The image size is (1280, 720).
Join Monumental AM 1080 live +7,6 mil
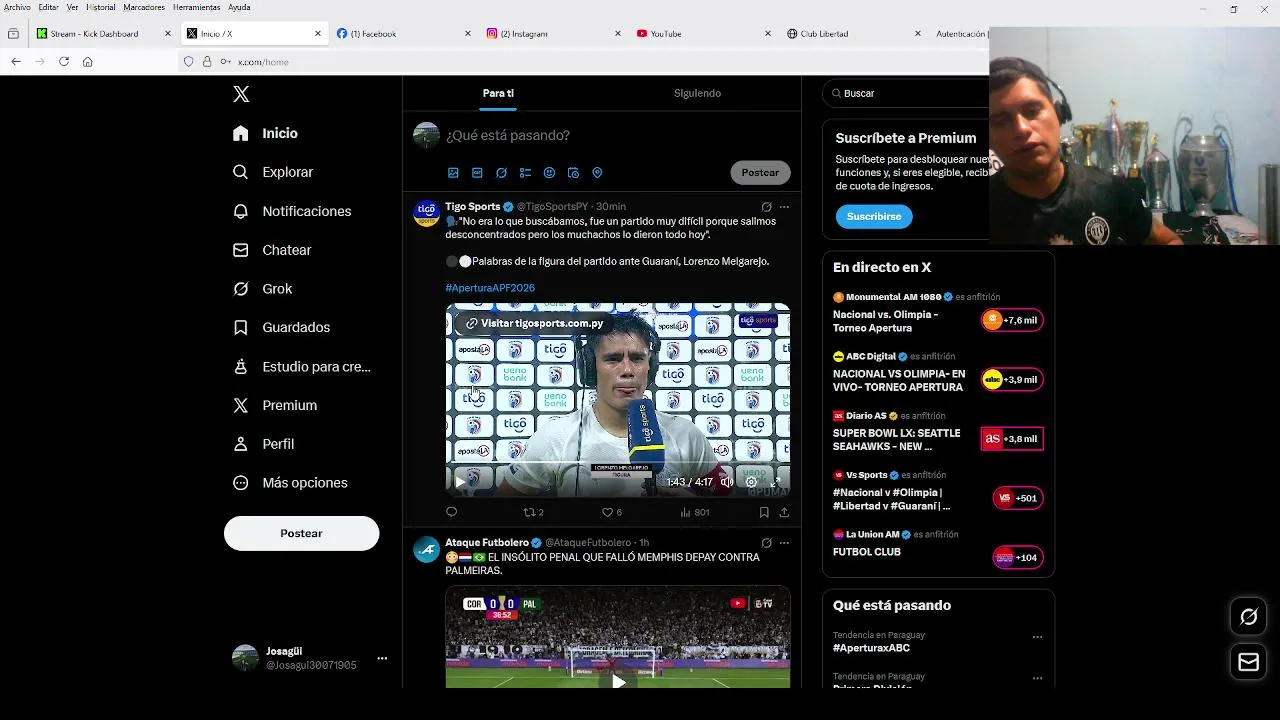tap(1012, 320)
